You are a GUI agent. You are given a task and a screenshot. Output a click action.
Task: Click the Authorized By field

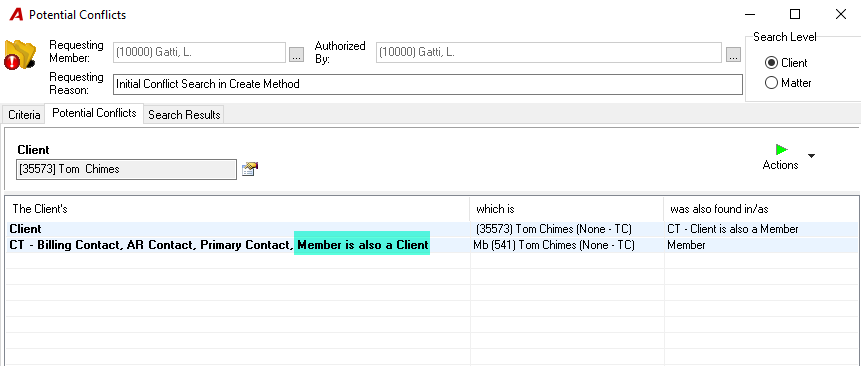[x=549, y=53]
